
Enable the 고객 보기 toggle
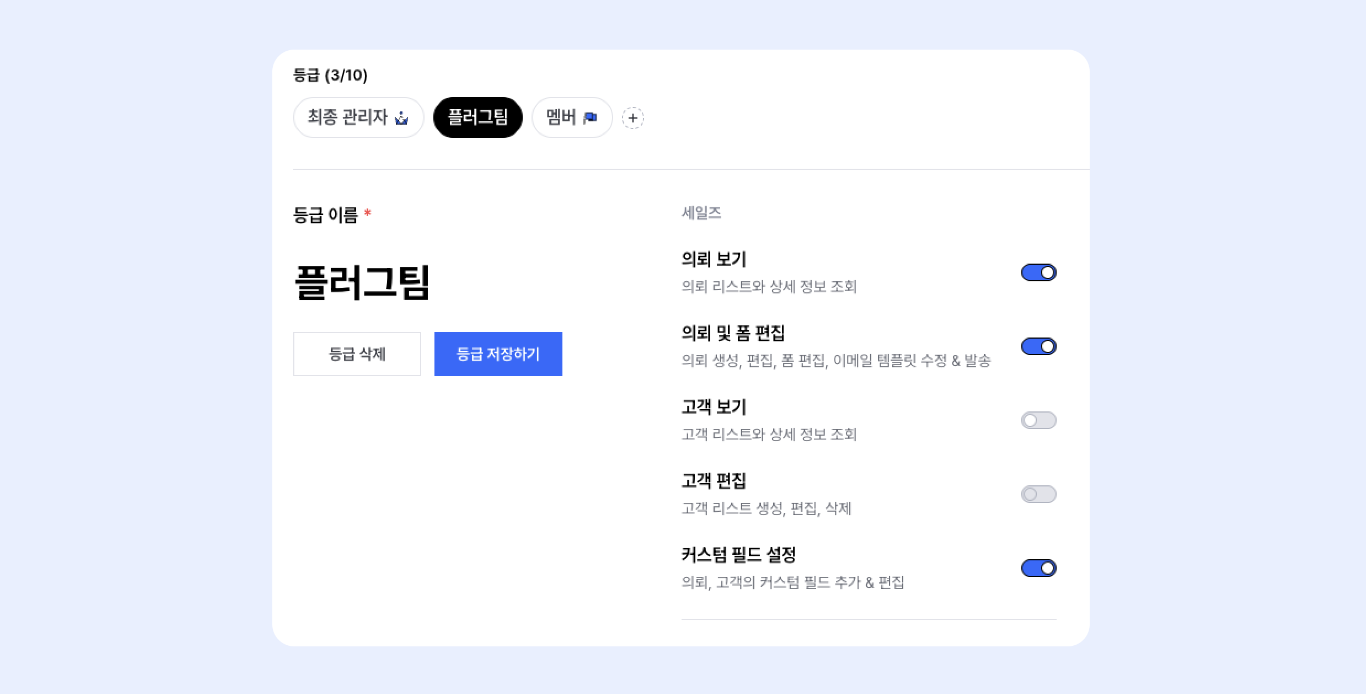click(x=1038, y=420)
